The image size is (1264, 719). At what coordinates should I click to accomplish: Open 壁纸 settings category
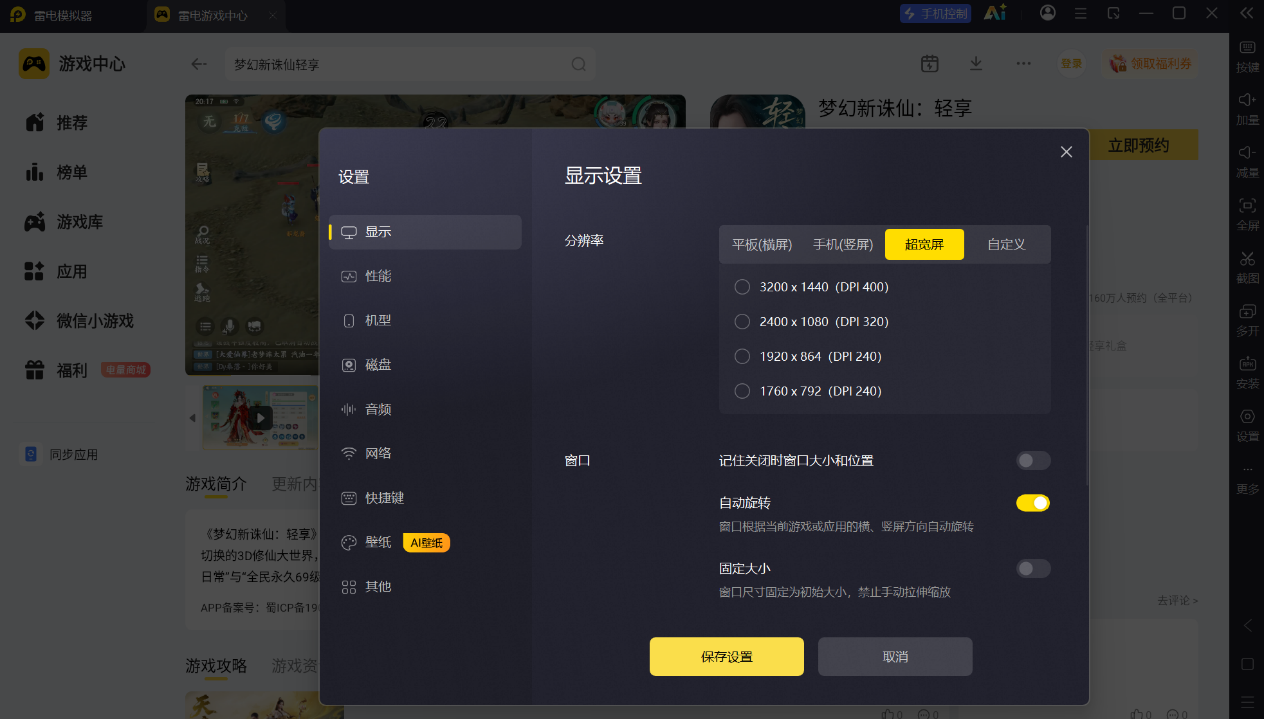(425, 542)
